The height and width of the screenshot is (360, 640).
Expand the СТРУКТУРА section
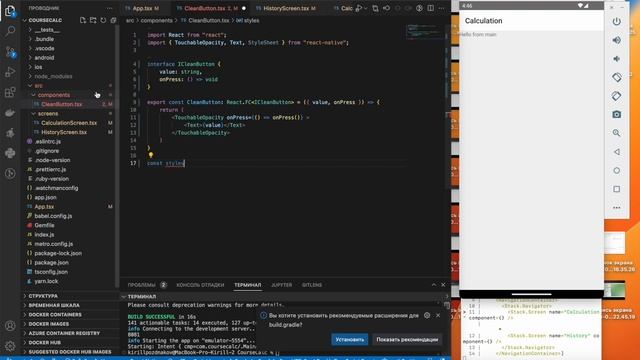tap(69, 296)
